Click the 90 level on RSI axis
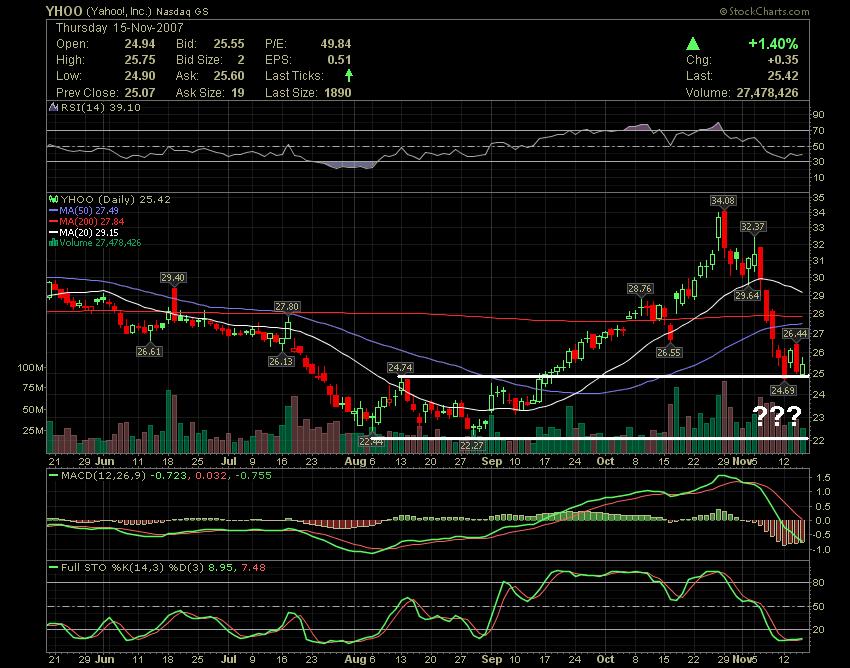The image size is (850, 668). pos(818,114)
